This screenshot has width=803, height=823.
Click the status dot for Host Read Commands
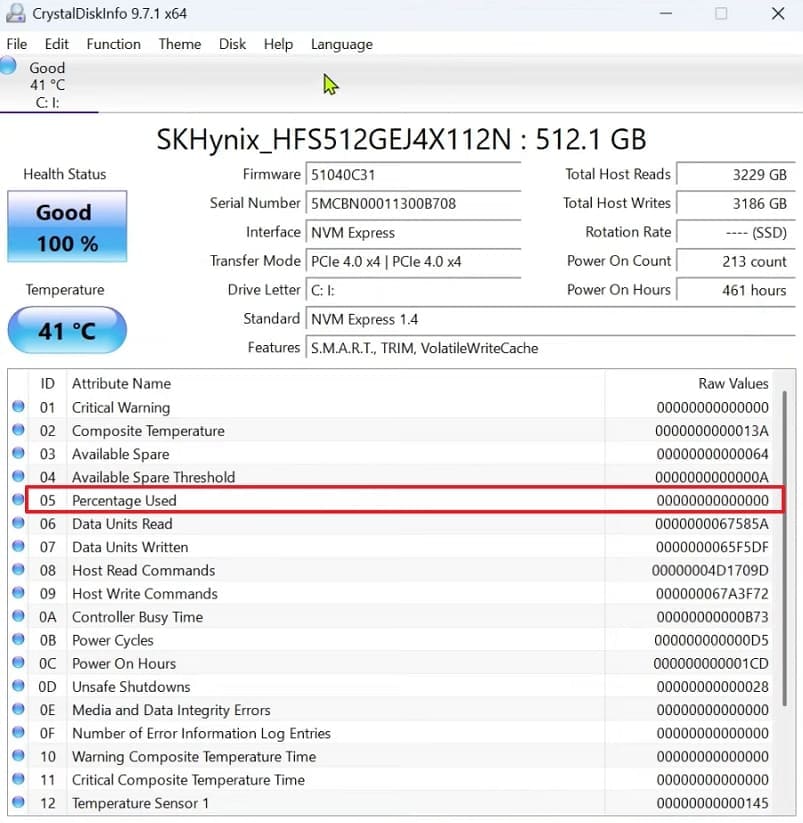click(x=18, y=569)
